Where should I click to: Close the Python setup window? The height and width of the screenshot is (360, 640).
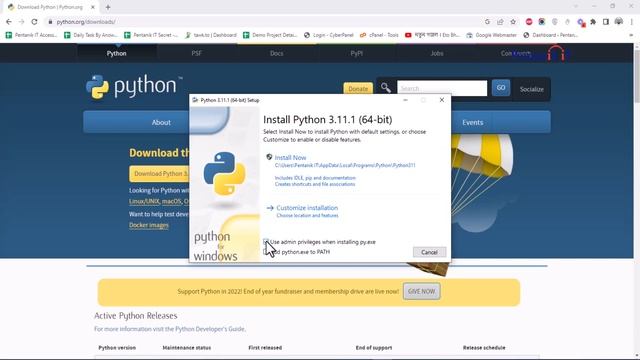click(x=442, y=100)
